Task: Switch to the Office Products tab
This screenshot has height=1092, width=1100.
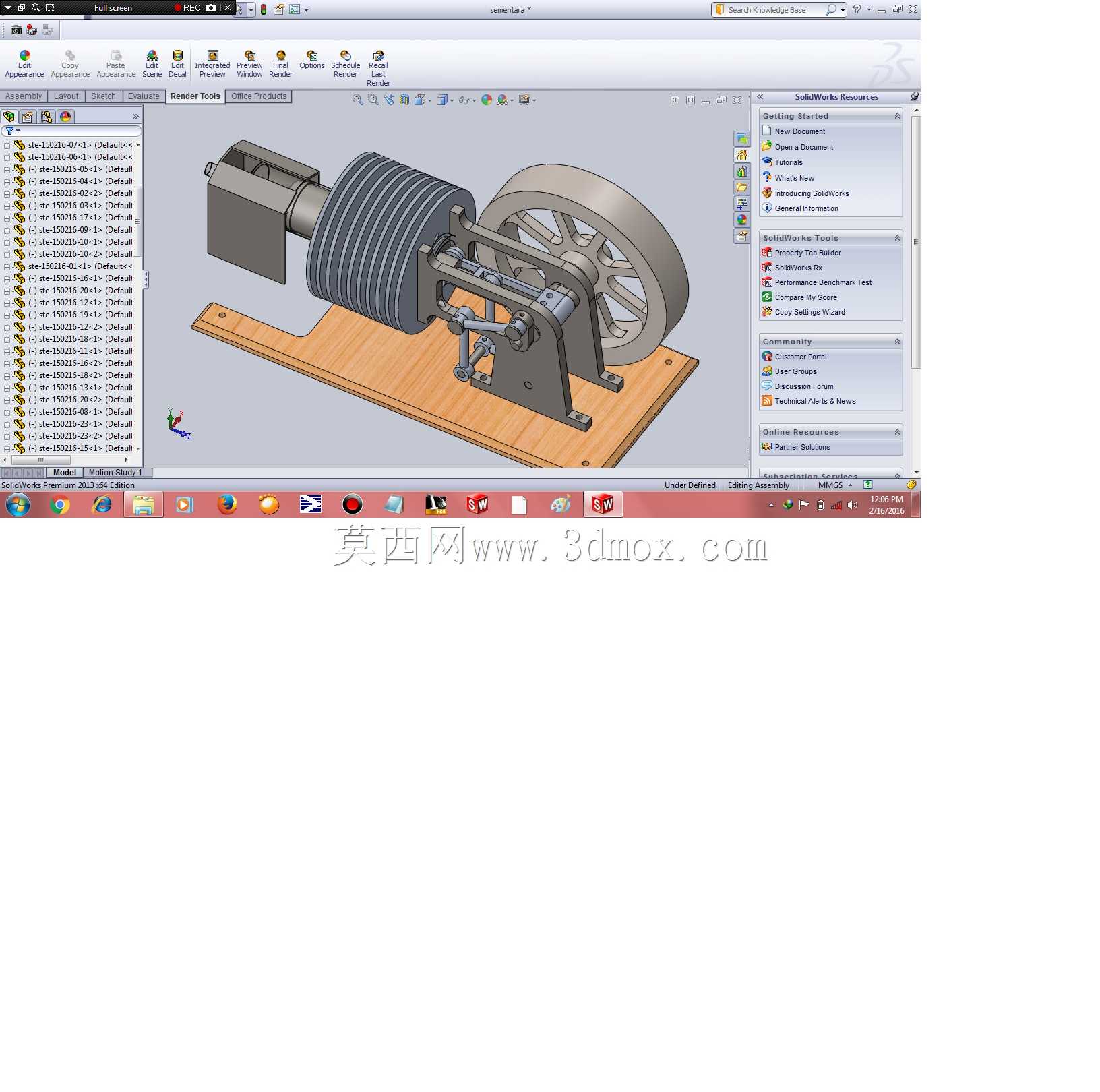Action: click(259, 96)
